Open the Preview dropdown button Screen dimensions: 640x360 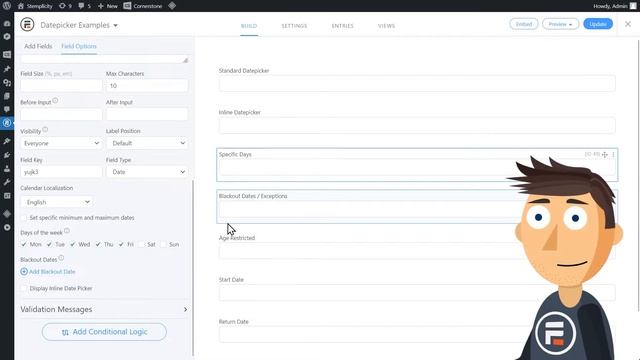[x=560, y=24]
